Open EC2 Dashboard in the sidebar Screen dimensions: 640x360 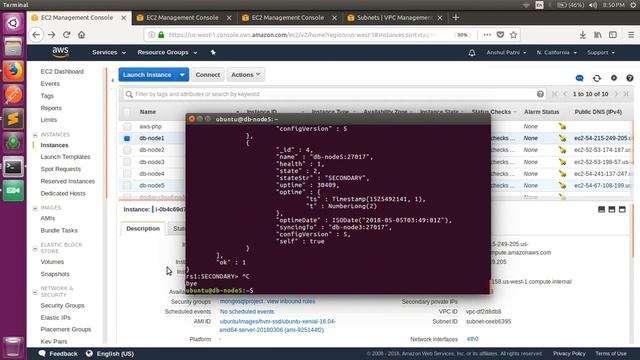[62, 71]
